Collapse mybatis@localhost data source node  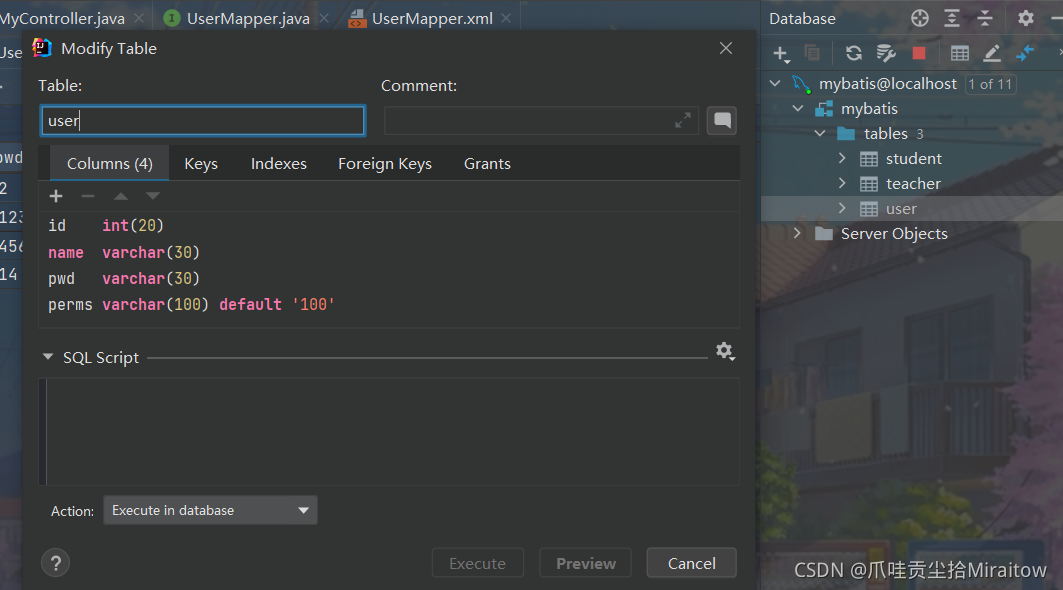(775, 83)
